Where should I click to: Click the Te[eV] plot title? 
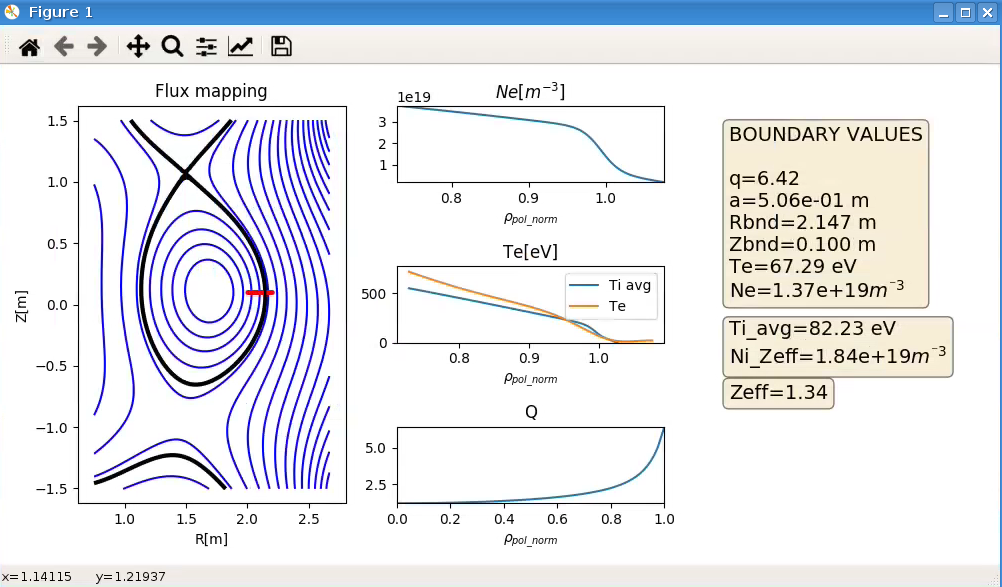point(530,252)
